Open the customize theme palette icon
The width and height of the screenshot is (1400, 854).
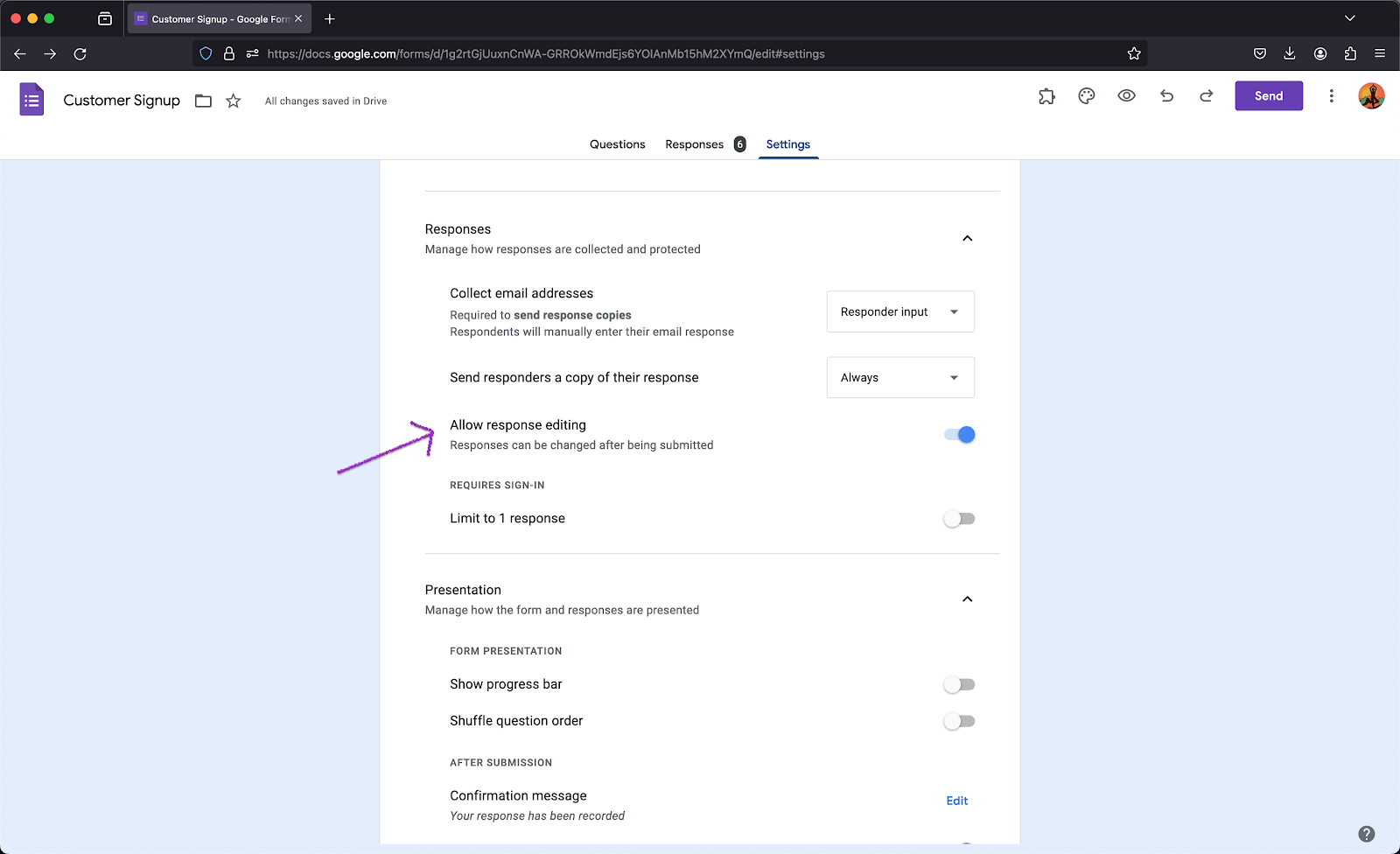[x=1087, y=96]
